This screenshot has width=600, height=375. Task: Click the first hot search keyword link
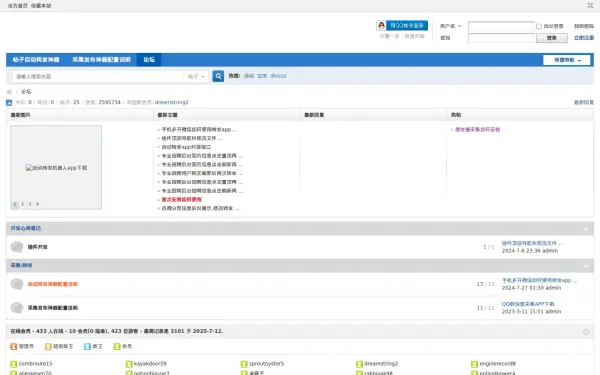pos(249,76)
